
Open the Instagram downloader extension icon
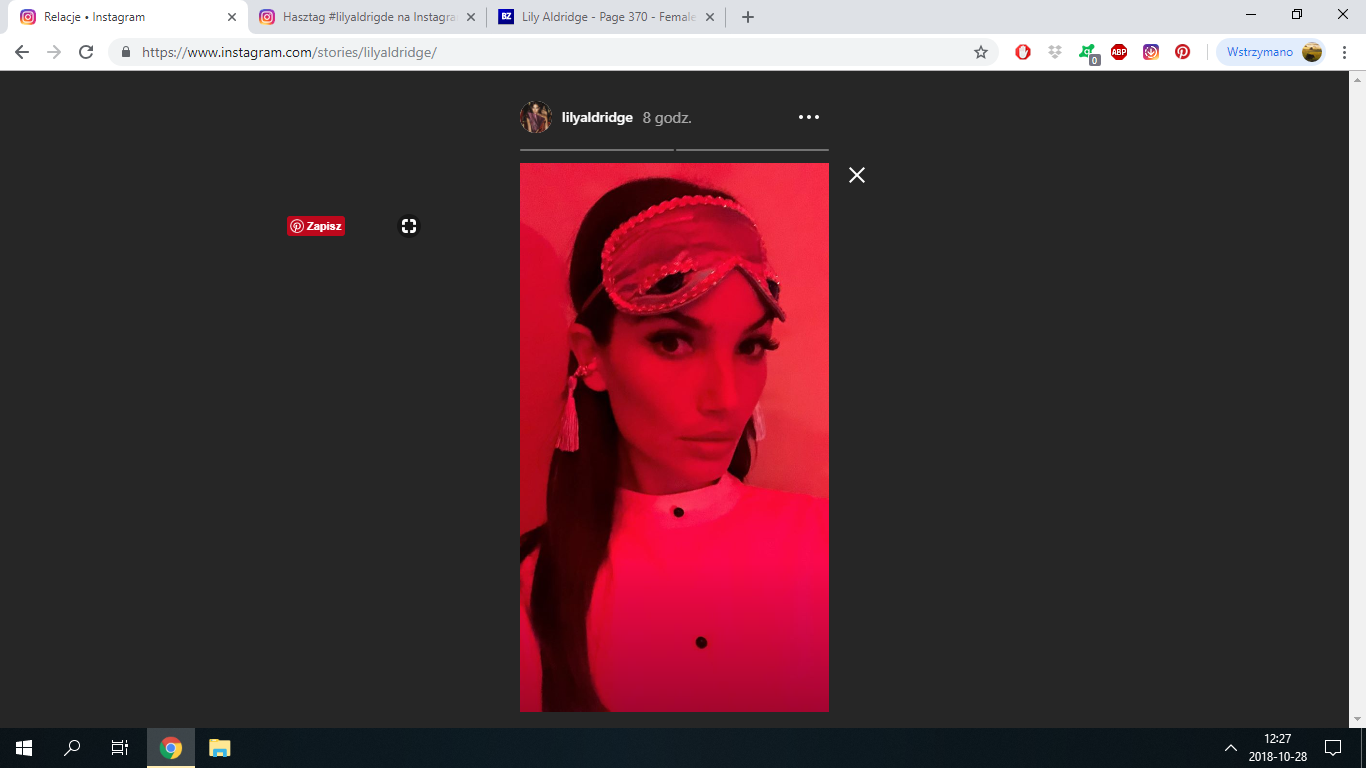(x=1151, y=52)
